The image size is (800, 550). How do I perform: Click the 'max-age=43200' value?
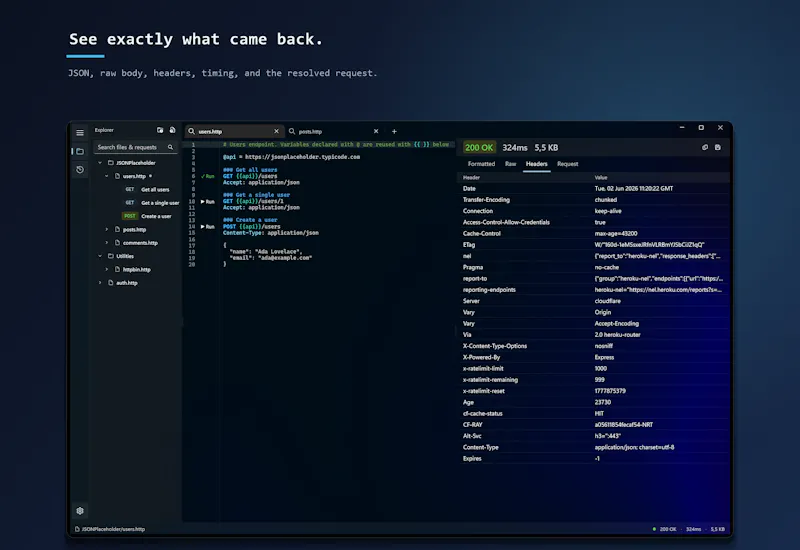616,234
